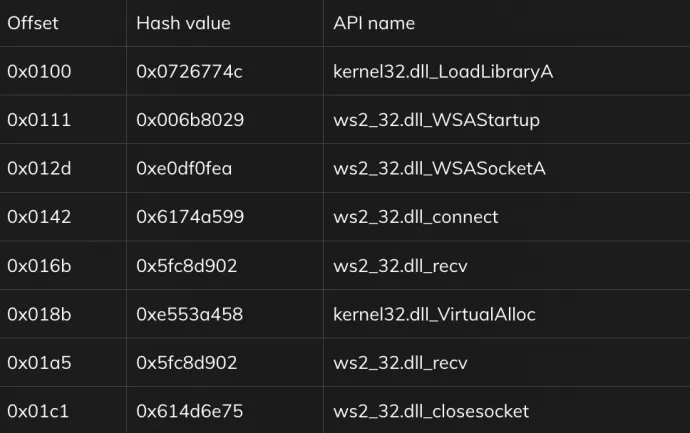This screenshot has height=433, width=690.
Task: Click ws2_32.dll_closesocket entry
Action: (431, 411)
